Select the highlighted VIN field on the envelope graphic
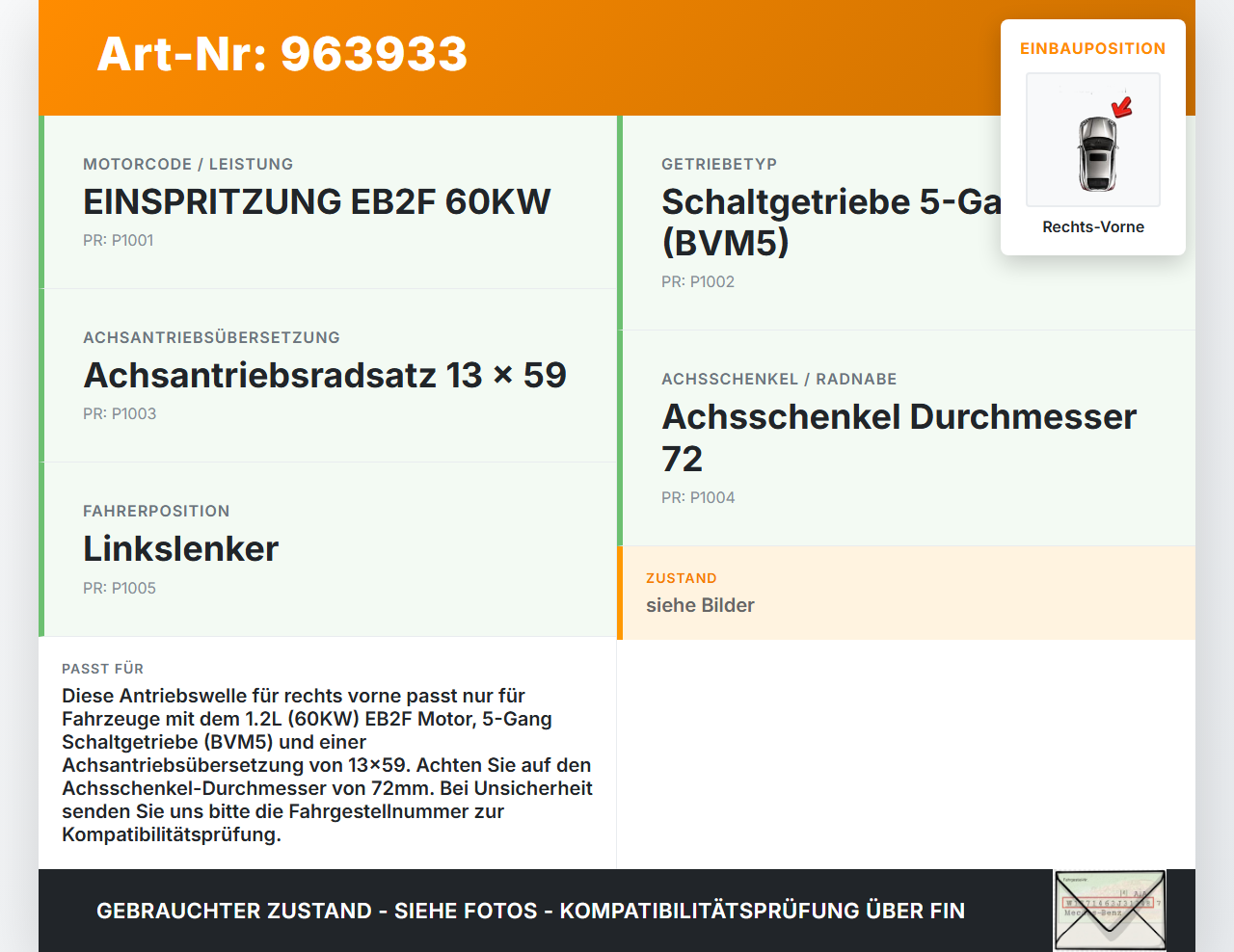Image resolution: width=1234 pixels, height=952 pixels. point(1108,902)
